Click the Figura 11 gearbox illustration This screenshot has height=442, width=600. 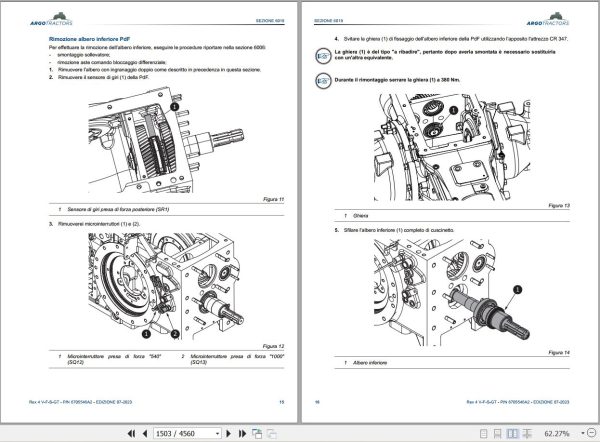[x=166, y=140]
